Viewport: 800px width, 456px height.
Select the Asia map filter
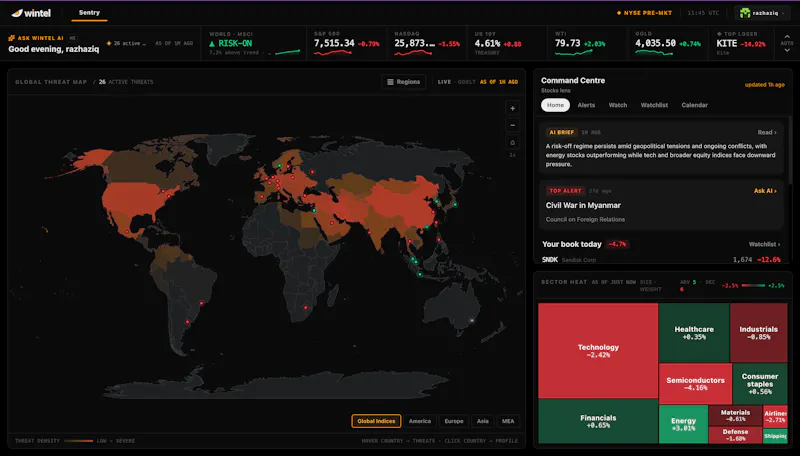483,421
